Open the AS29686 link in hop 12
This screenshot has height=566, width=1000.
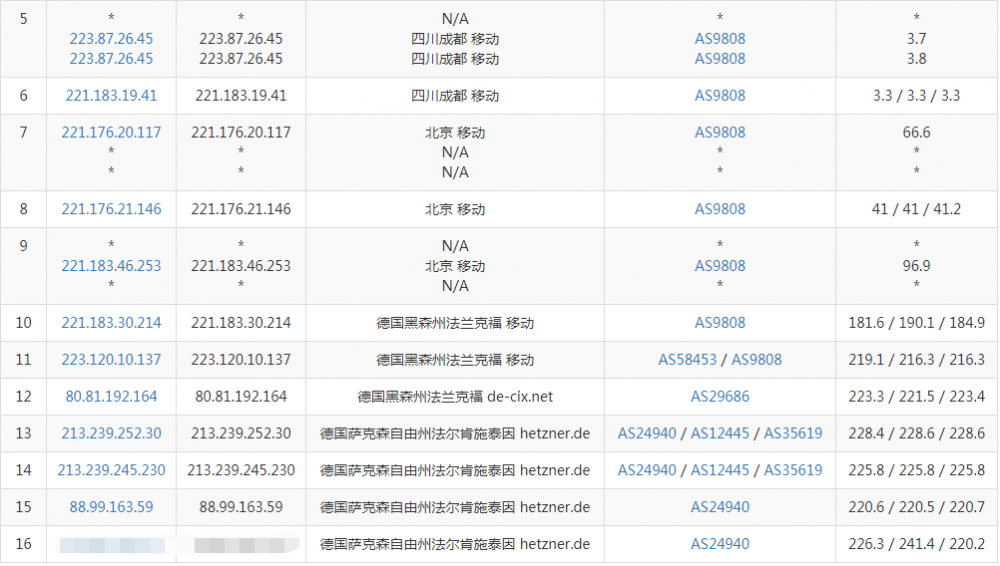tap(720, 397)
